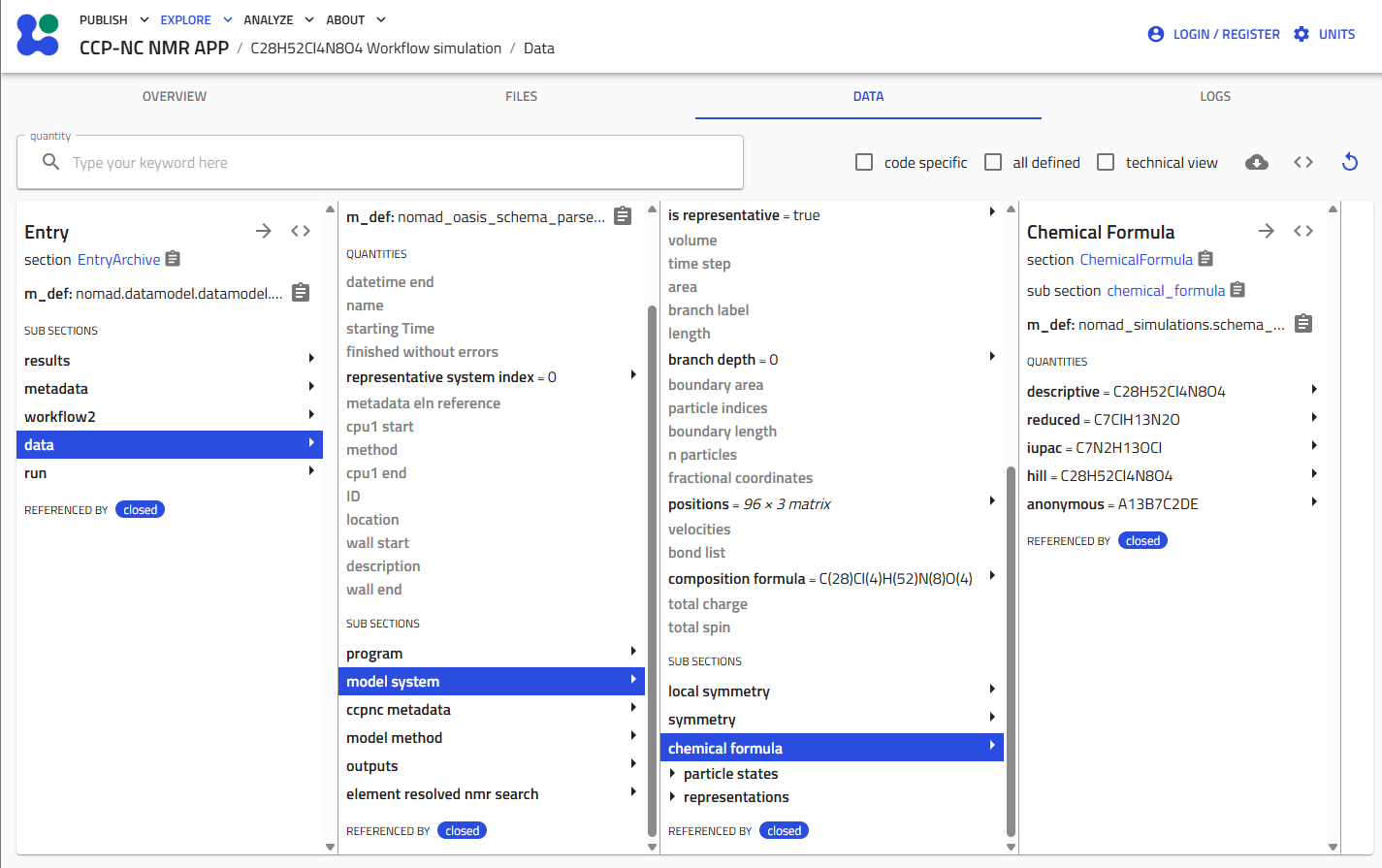The height and width of the screenshot is (868, 1382).
Task: Open the descriptive formula quantity row
Action: tap(1173, 391)
